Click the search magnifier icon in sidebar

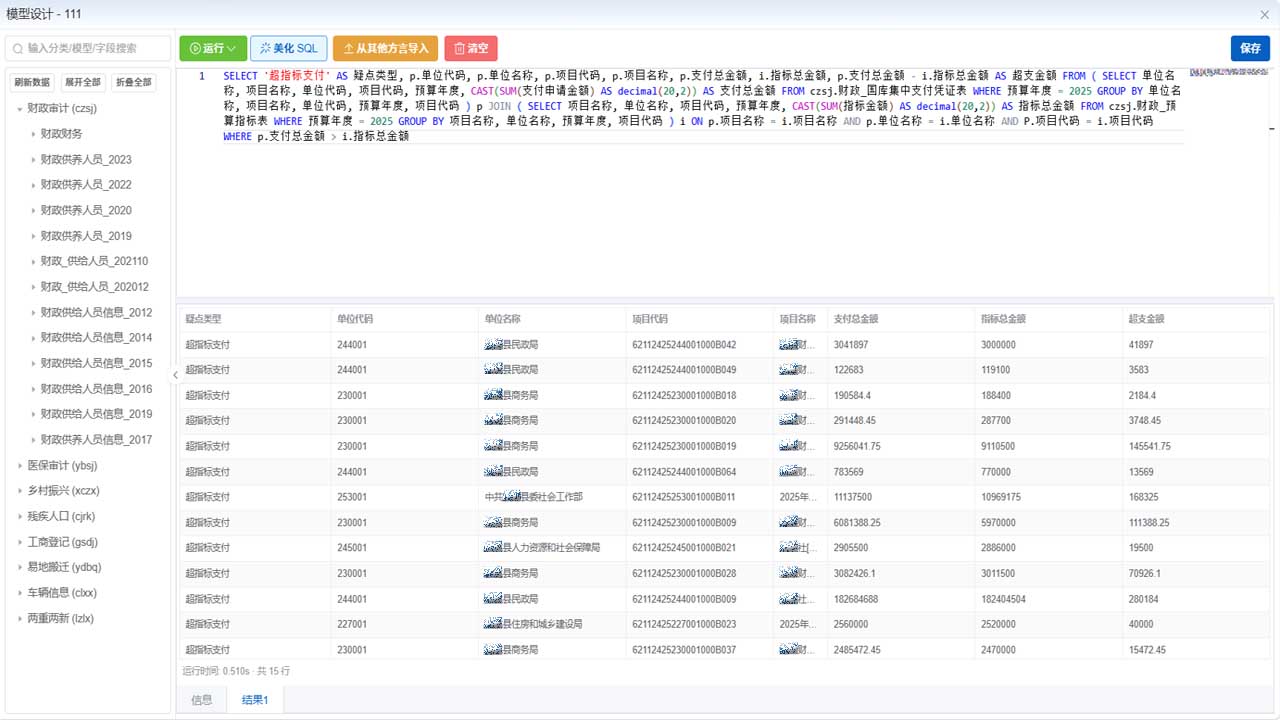tap(18, 48)
